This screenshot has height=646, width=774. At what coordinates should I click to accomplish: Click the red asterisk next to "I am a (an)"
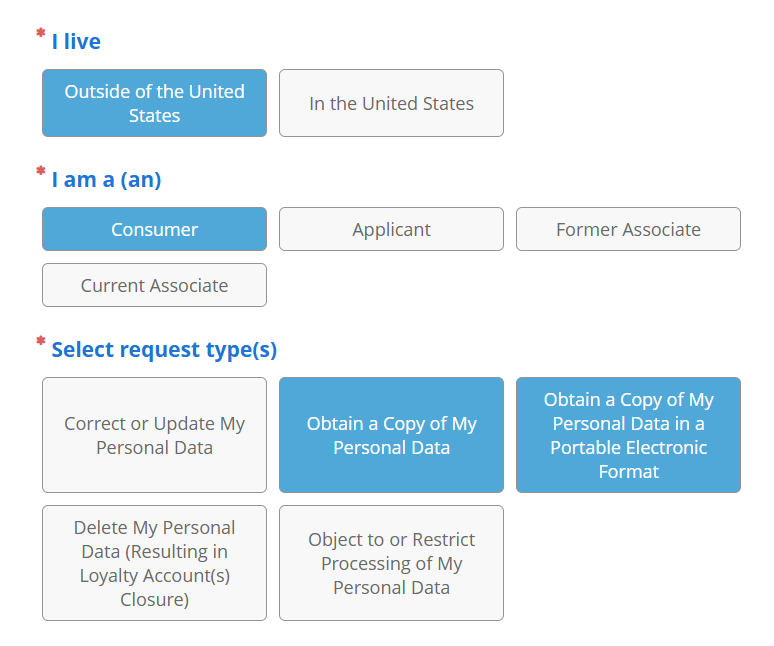coord(41,174)
